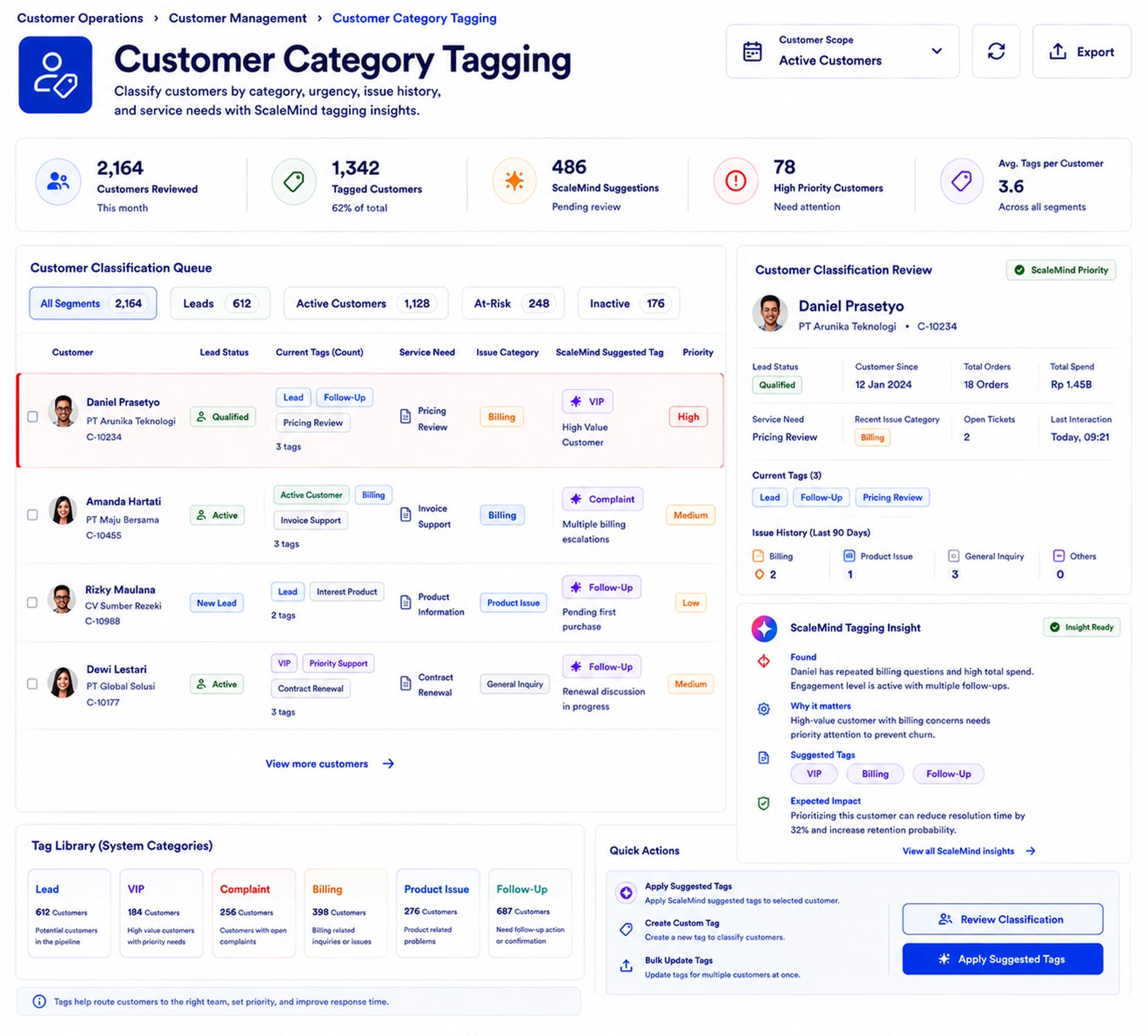Viewport: 1148px width, 1036px height.
Task: Click the Product Issue tag library card
Action: point(438,913)
